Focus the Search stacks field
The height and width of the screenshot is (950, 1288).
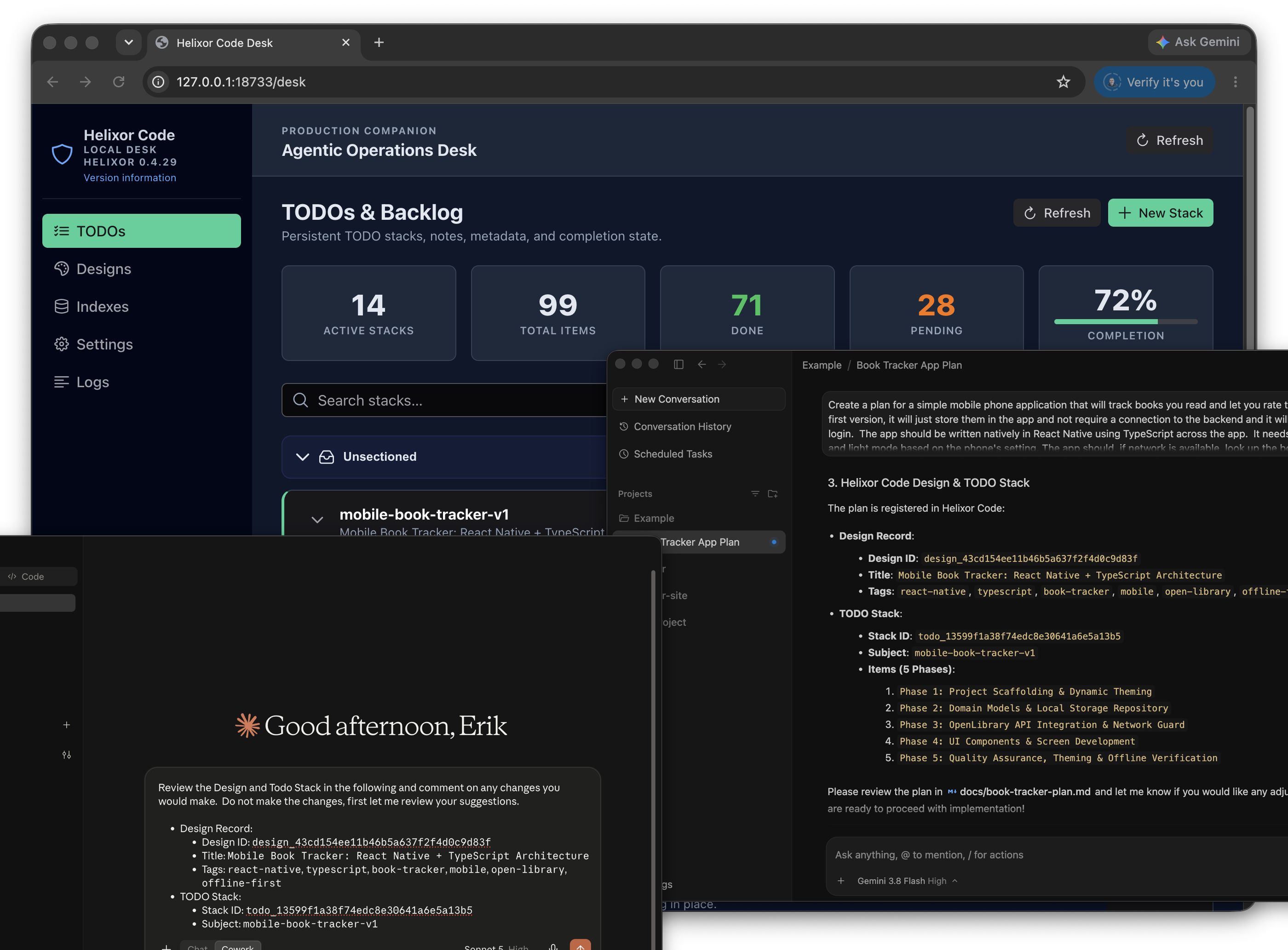444,400
